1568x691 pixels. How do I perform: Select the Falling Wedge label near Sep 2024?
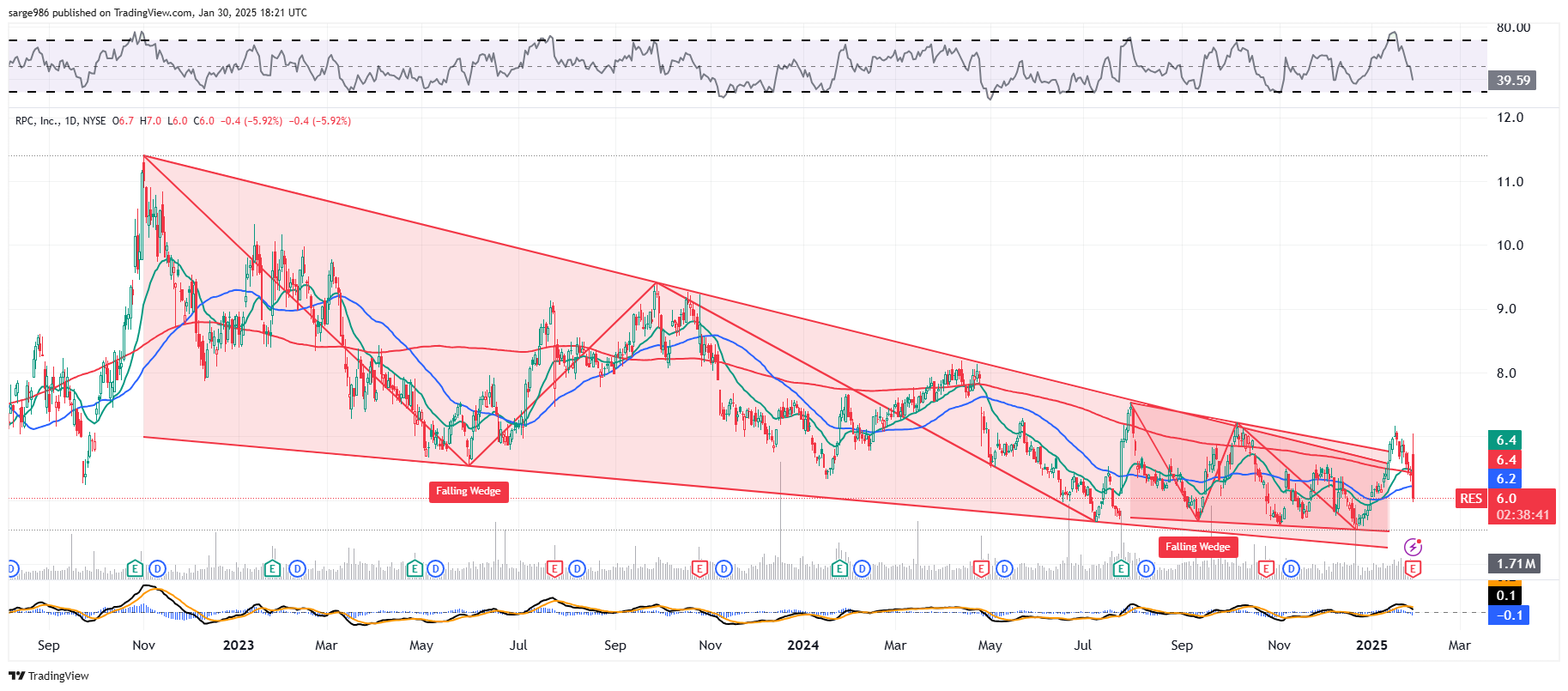tap(1197, 547)
